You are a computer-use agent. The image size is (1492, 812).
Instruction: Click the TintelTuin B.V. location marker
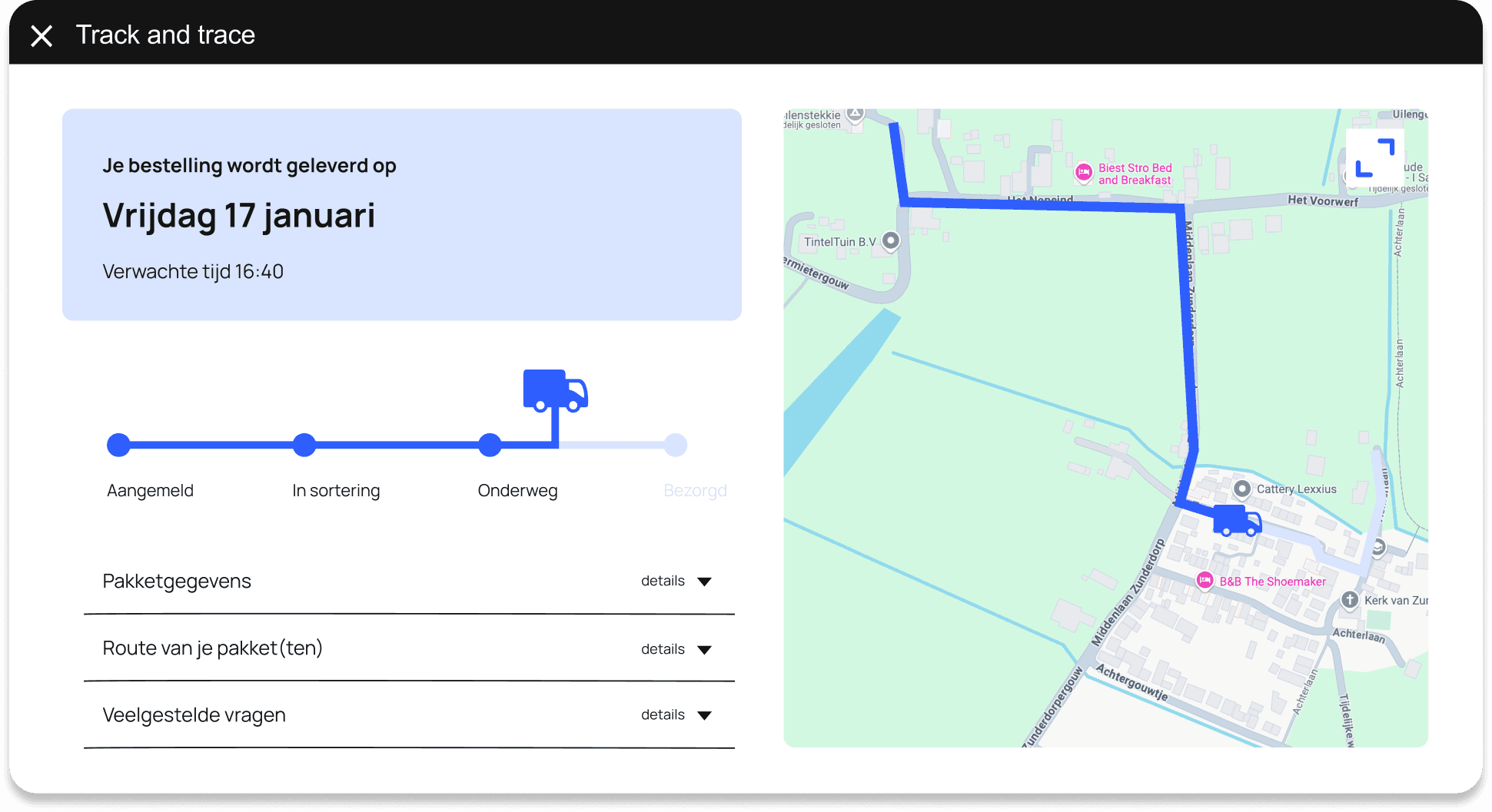coord(891,240)
